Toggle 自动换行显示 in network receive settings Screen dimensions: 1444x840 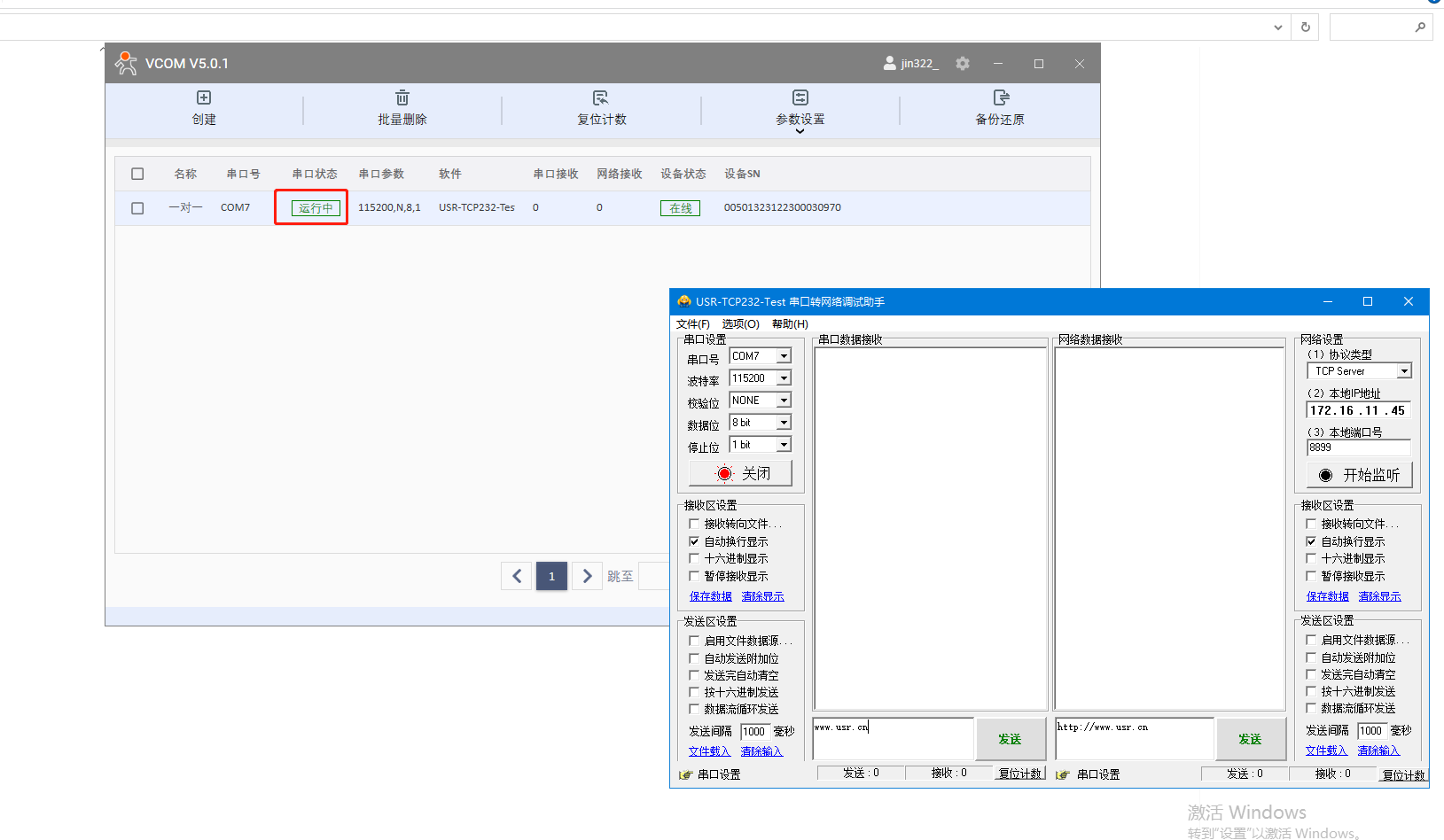coord(1311,541)
